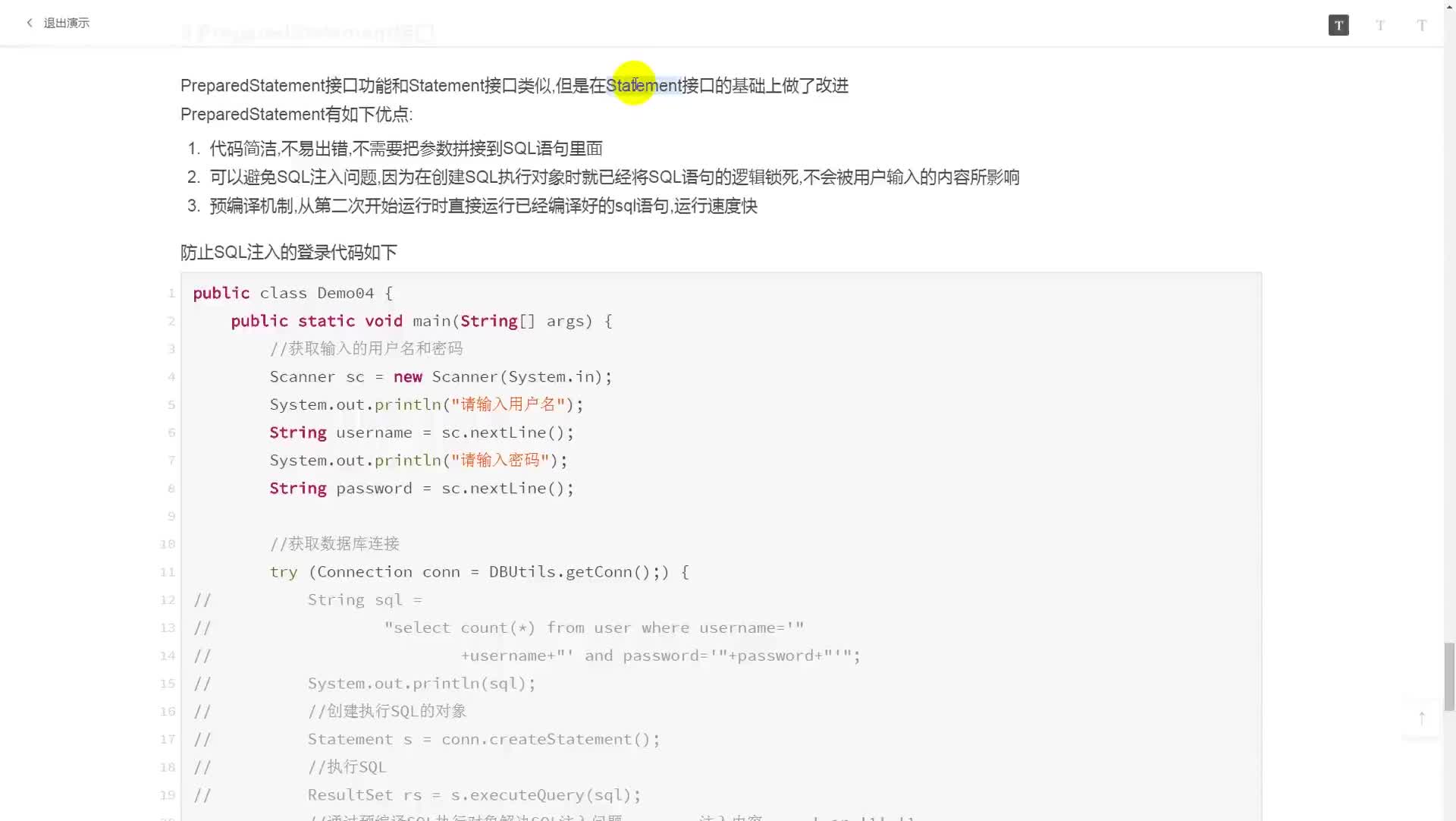Click the T text formatting icon

(x=1339, y=24)
